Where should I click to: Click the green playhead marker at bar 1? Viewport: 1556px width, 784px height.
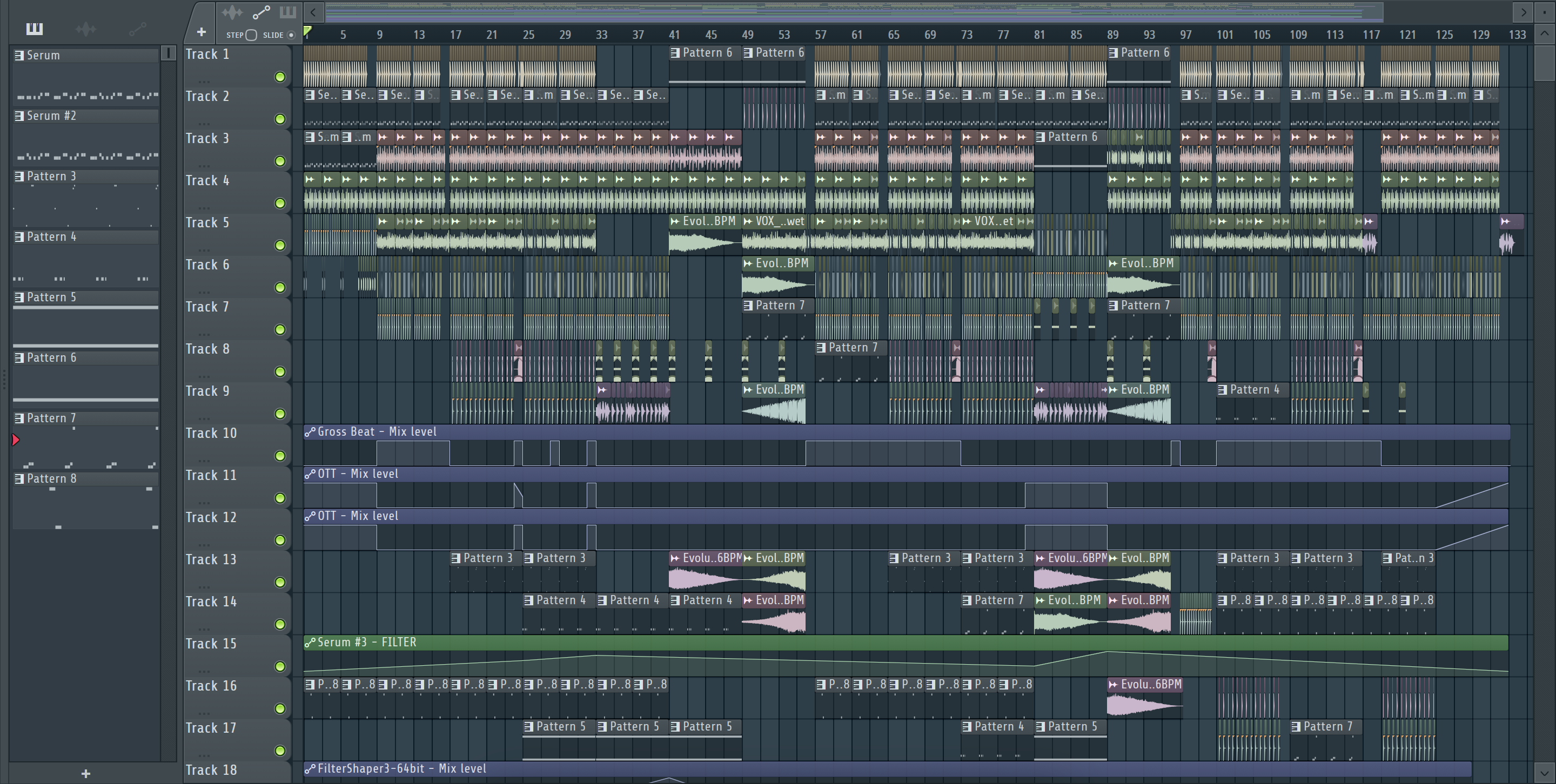pyautogui.click(x=307, y=31)
